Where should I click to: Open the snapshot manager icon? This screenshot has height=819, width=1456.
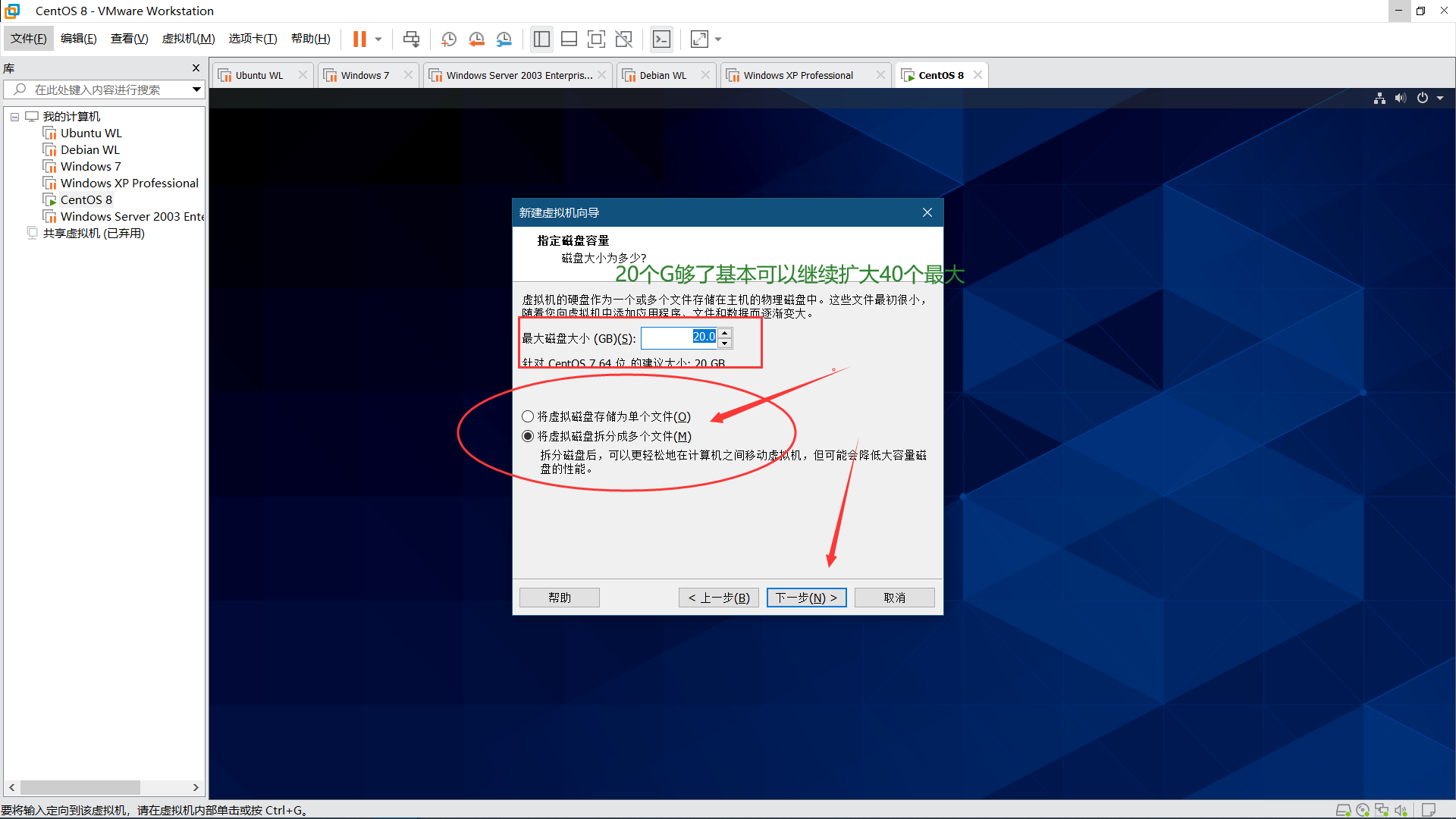click(x=504, y=39)
